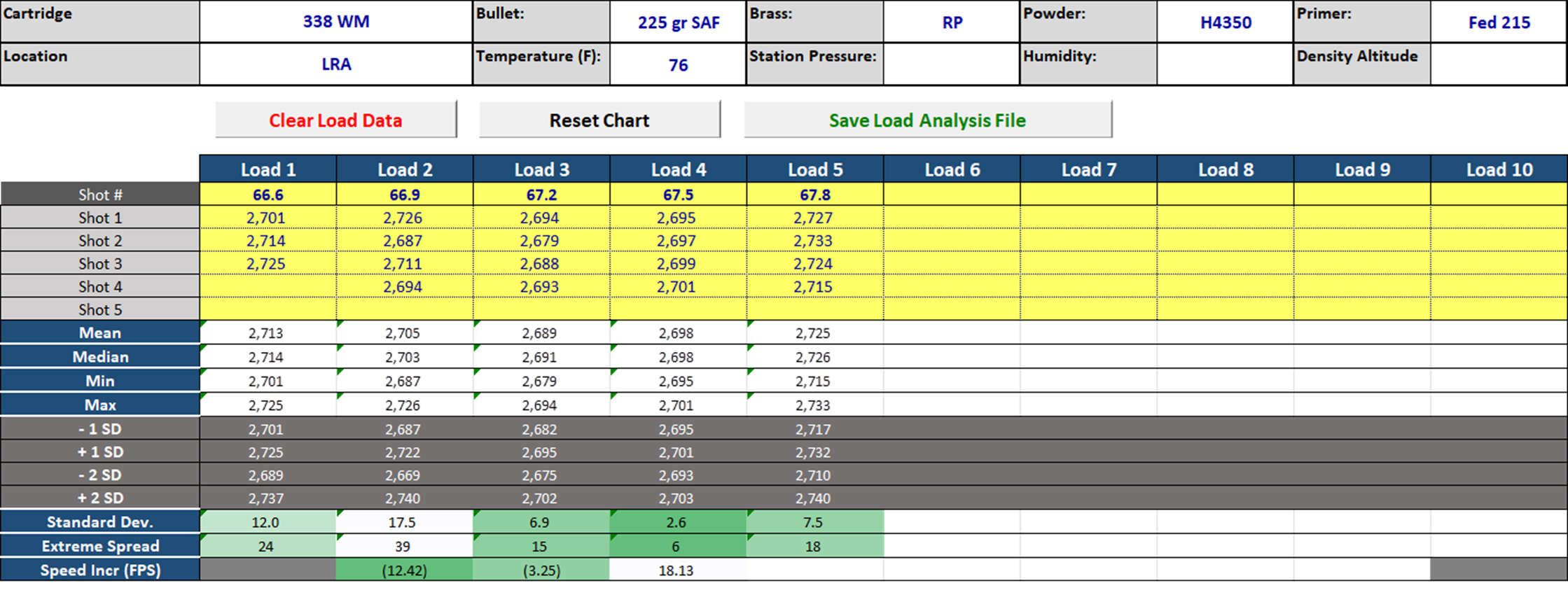This screenshot has width=1568, height=604.
Task: Select the Speed Incr cell showing 18.13
Action: tap(678, 570)
